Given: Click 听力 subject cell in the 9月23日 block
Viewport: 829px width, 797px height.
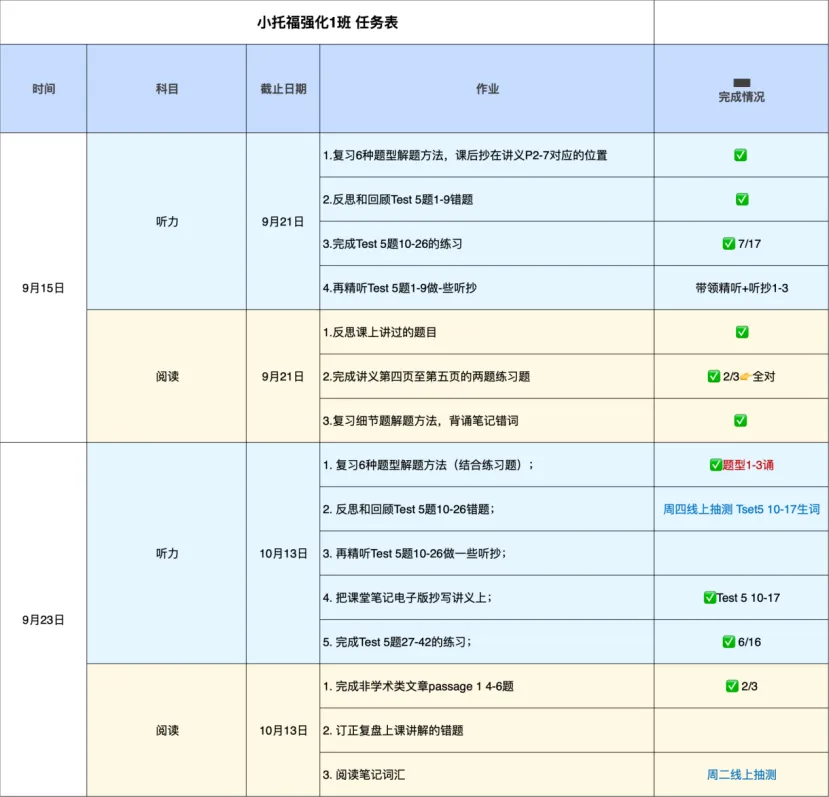Looking at the screenshot, I should pos(167,553).
